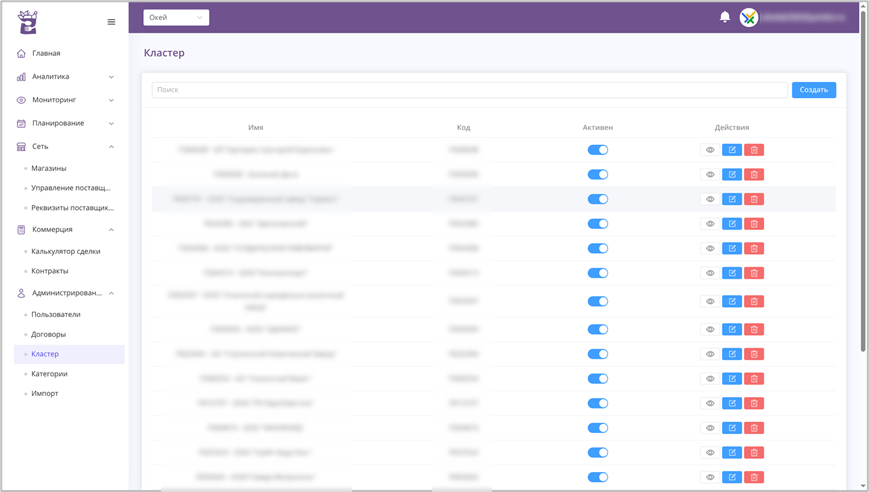This screenshot has height=492, width=869.
Task: Open Категории menu item
Action: [x=49, y=374]
